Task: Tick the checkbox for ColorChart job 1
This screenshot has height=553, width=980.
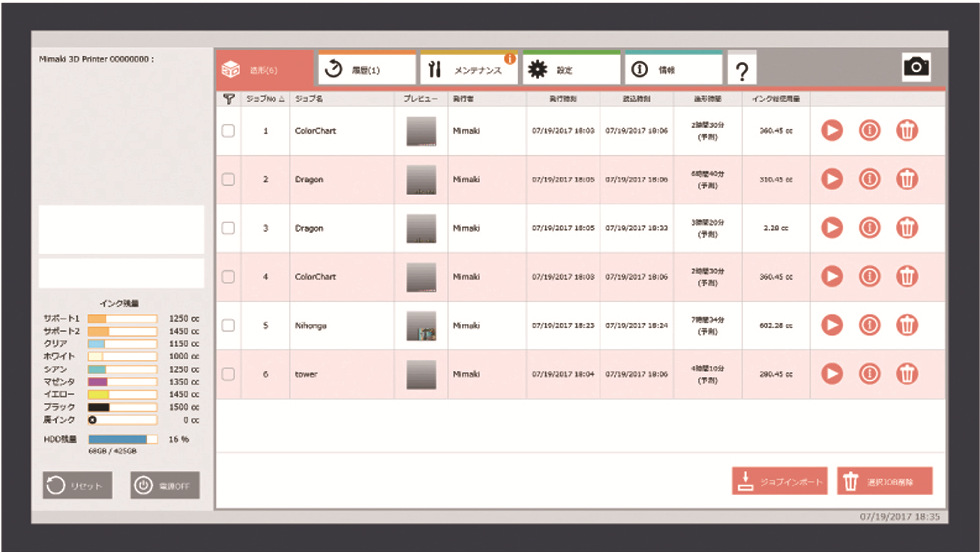Action: pyautogui.click(x=228, y=131)
